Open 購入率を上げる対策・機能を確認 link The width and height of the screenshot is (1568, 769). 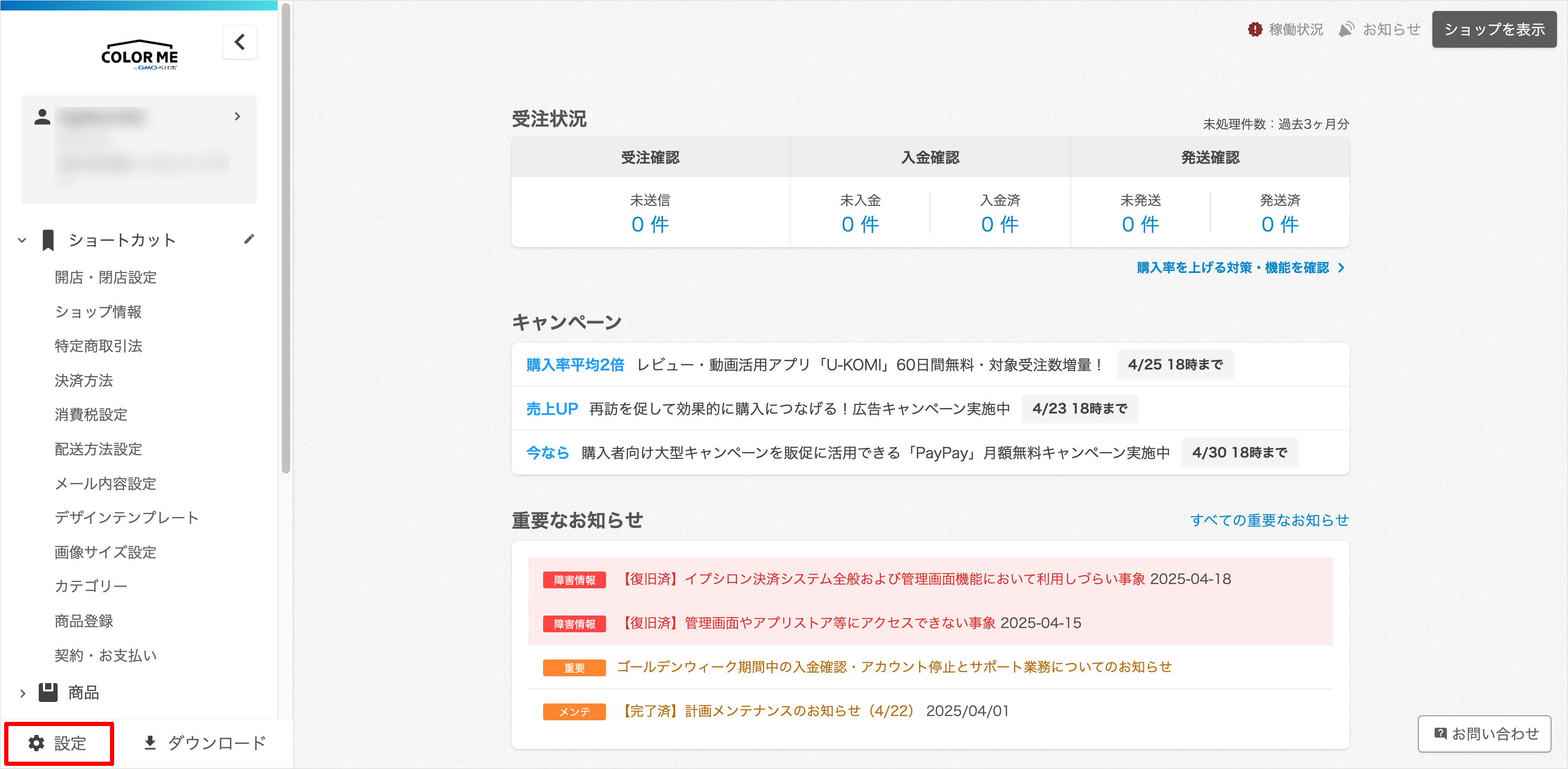[x=1241, y=268]
